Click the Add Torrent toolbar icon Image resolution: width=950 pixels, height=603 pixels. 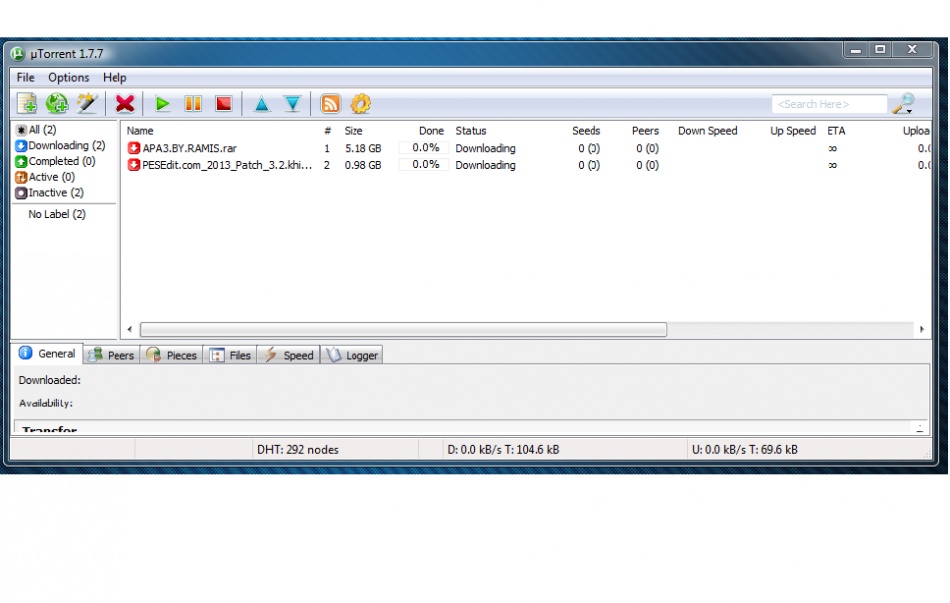coord(27,104)
